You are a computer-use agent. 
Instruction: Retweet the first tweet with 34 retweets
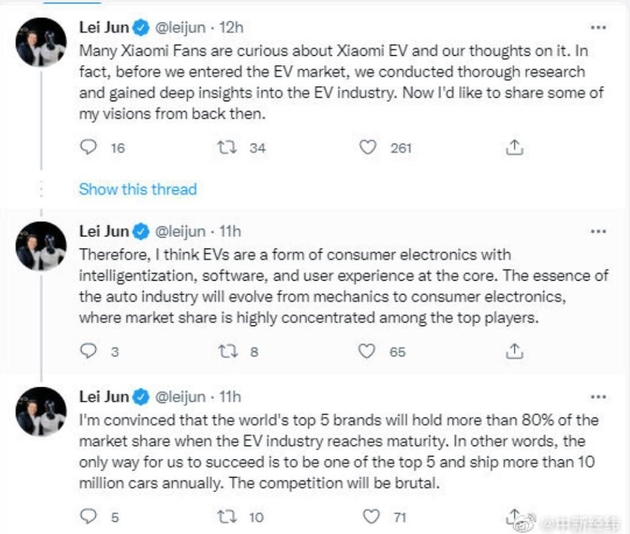tap(229, 148)
